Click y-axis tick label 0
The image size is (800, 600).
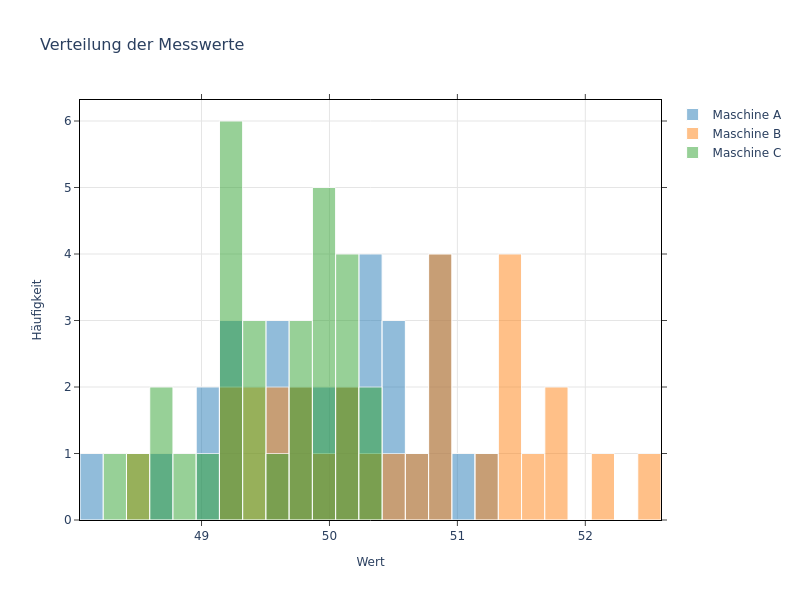click(68, 520)
